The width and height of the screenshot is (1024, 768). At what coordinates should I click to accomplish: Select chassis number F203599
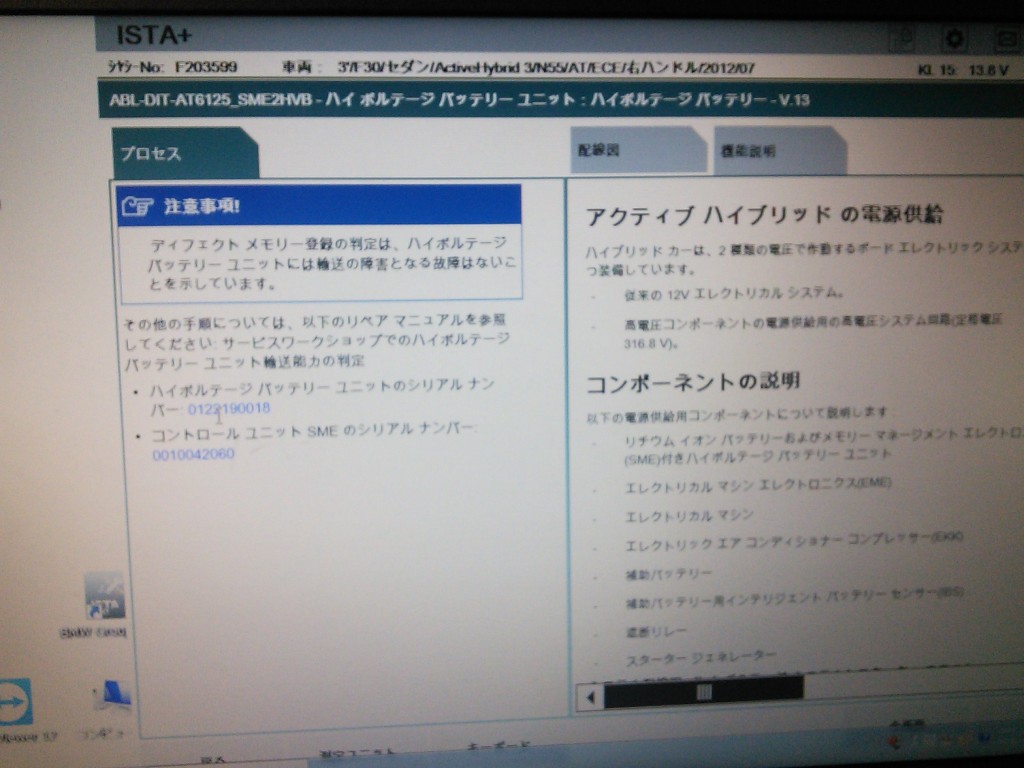(x=206, y=67)
